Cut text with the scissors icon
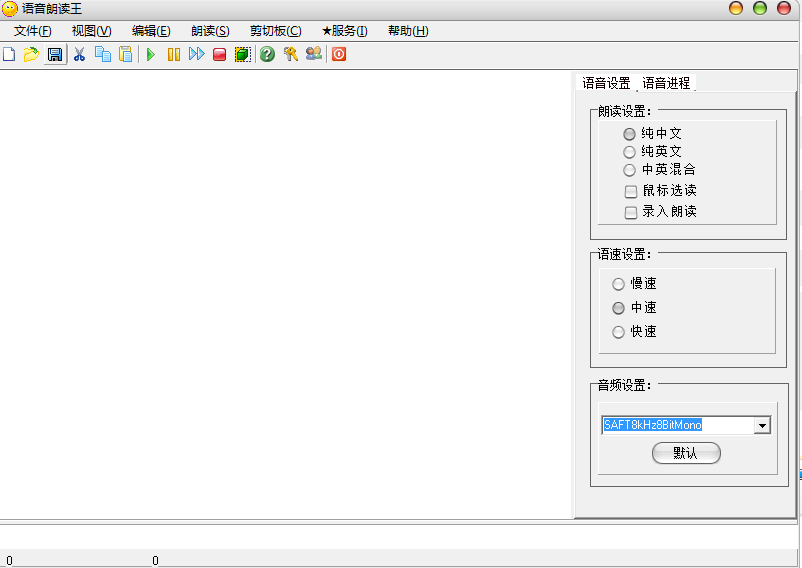802x568 pixels. [79, 54]
